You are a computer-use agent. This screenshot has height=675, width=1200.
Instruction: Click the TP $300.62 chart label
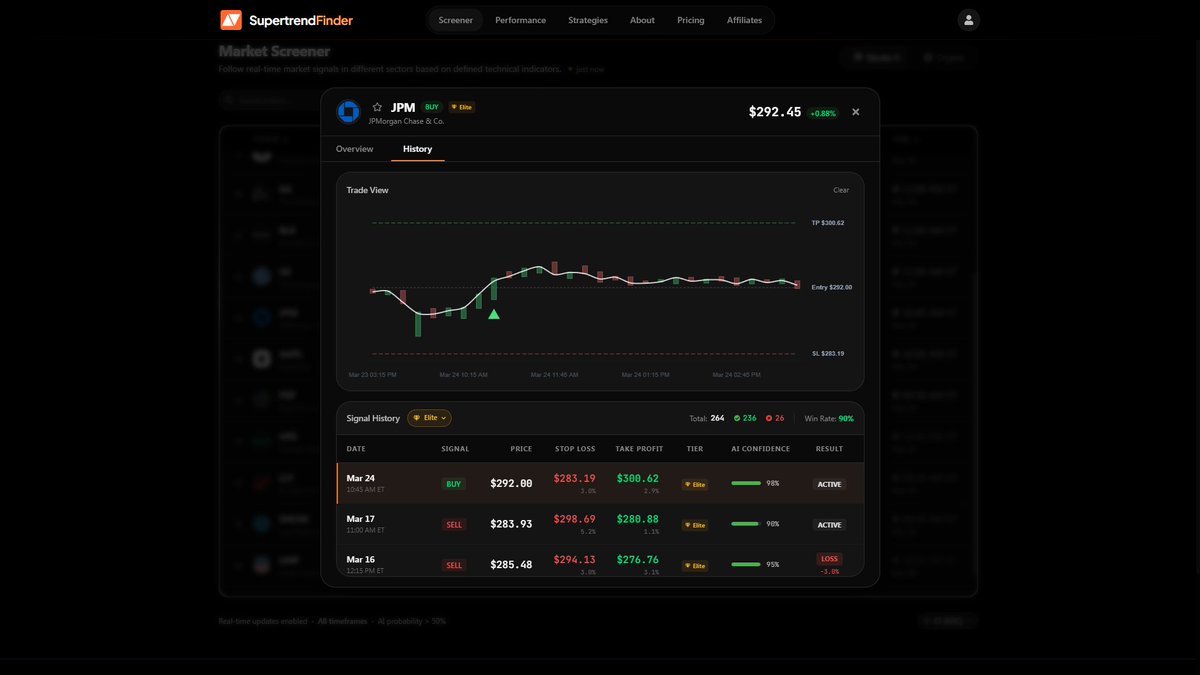pos(828,223)
